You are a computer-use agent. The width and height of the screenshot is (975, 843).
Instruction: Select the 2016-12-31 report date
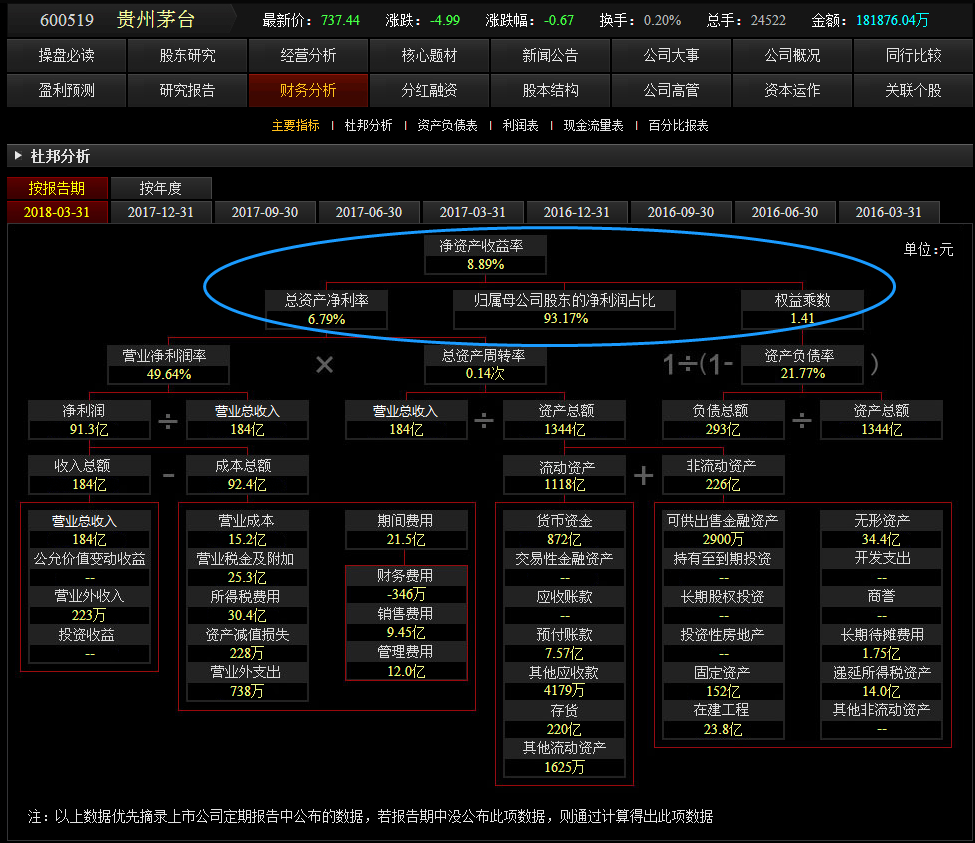[576, 212]
